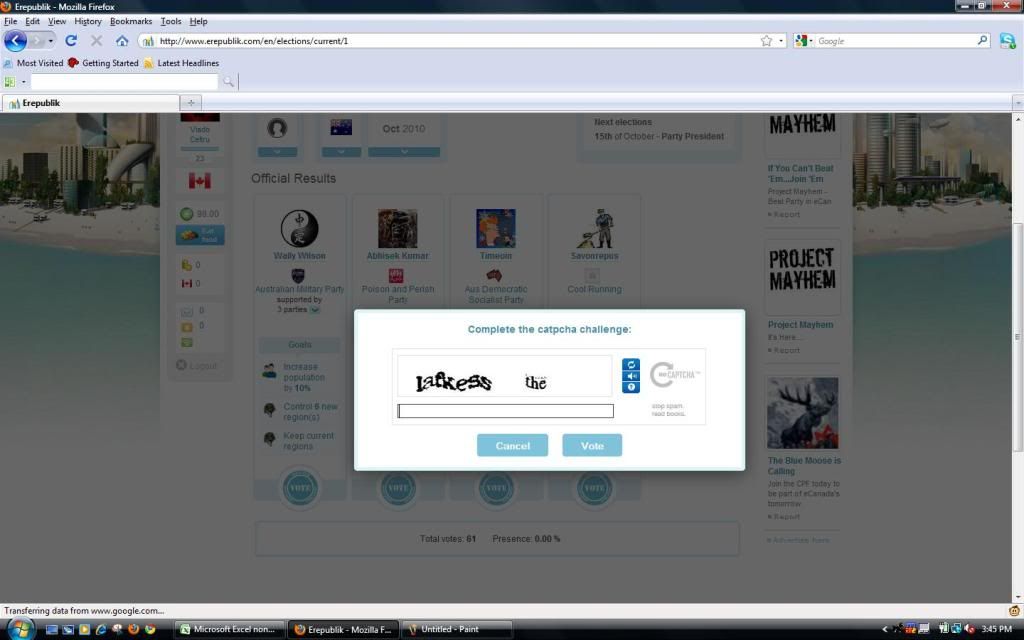
Task: Click the Windows Start orb
Action: coord(18,629)
